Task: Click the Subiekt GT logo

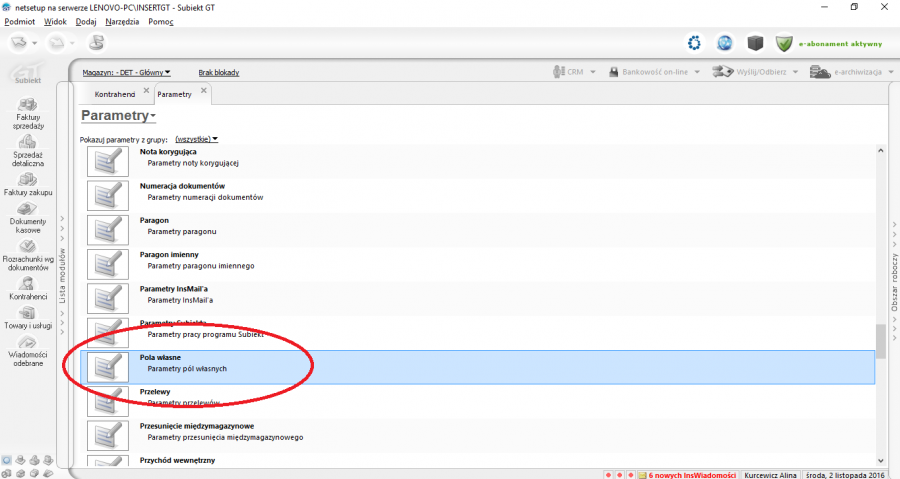Action: [27, 73]
